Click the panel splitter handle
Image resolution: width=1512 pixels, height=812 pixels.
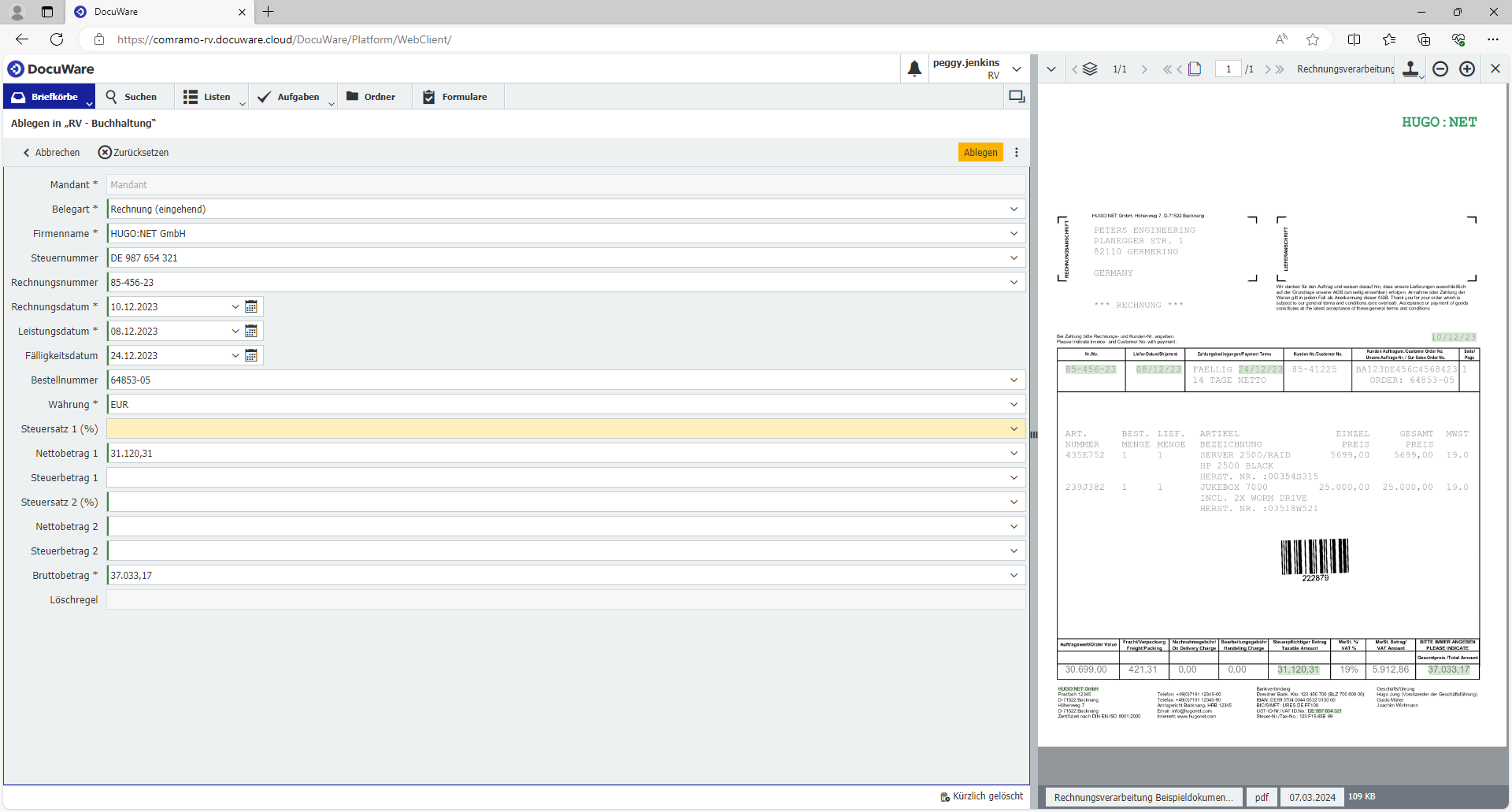[x=1033, y=435]
